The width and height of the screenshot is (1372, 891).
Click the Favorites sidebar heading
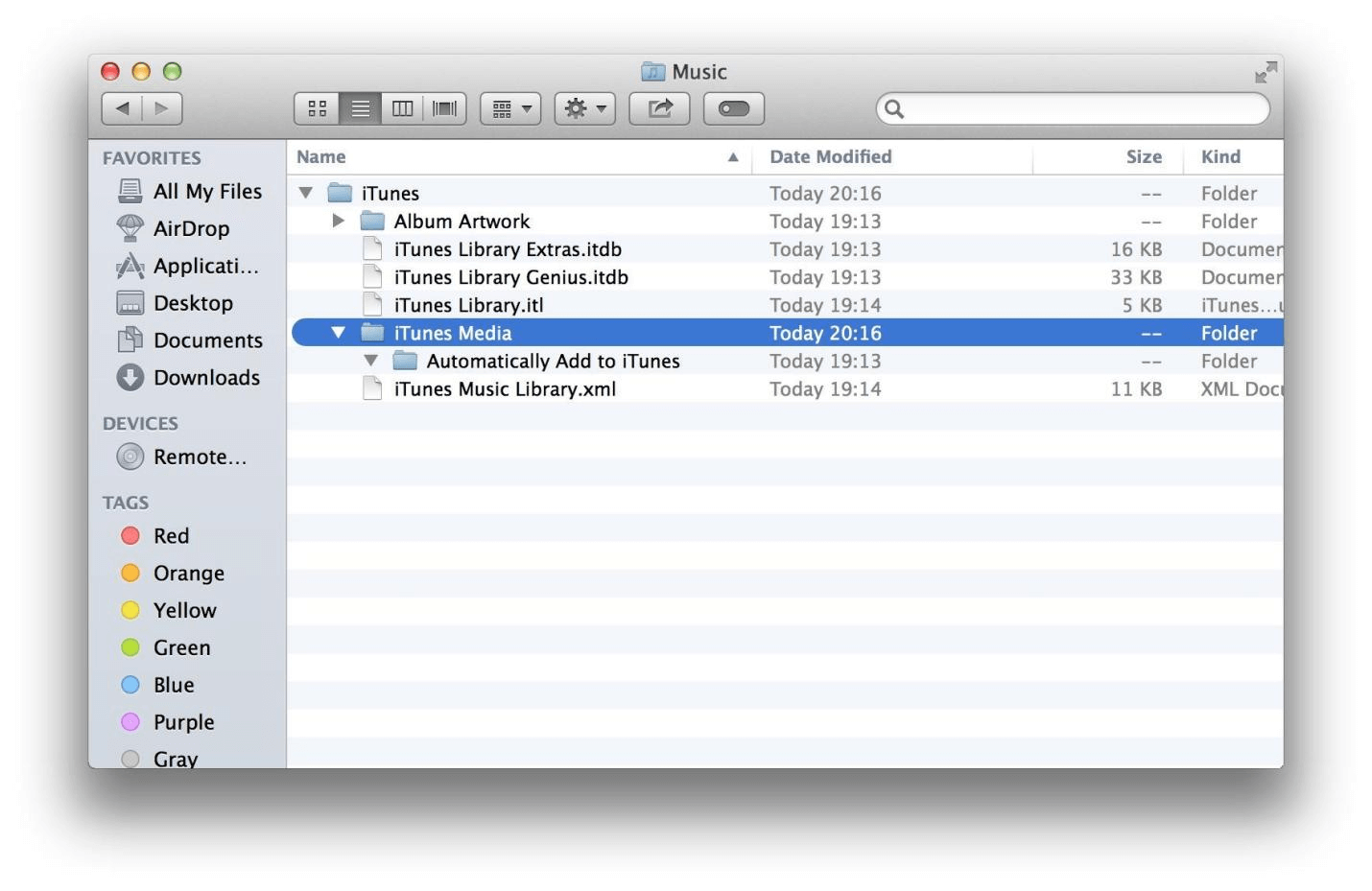click(x=152, y=158)
